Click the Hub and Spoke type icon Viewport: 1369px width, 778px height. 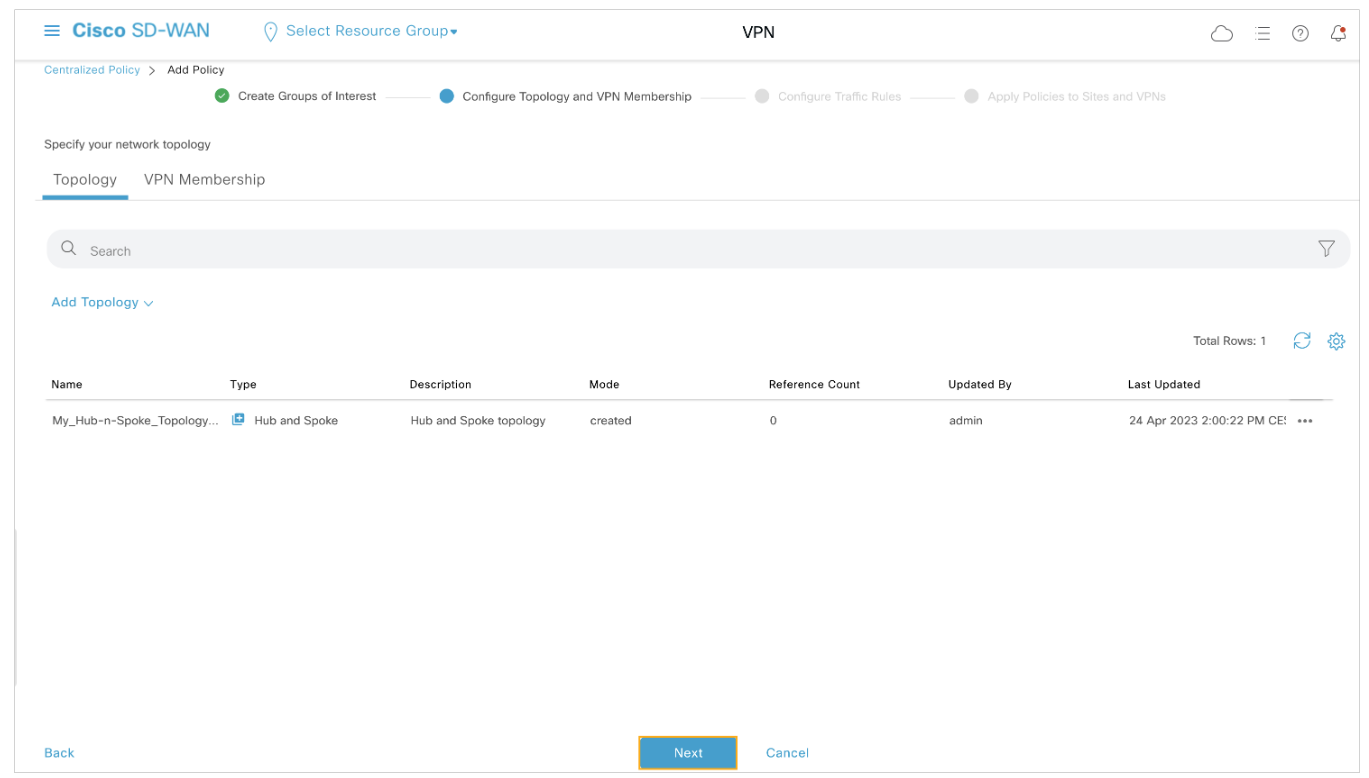(238, 420)
